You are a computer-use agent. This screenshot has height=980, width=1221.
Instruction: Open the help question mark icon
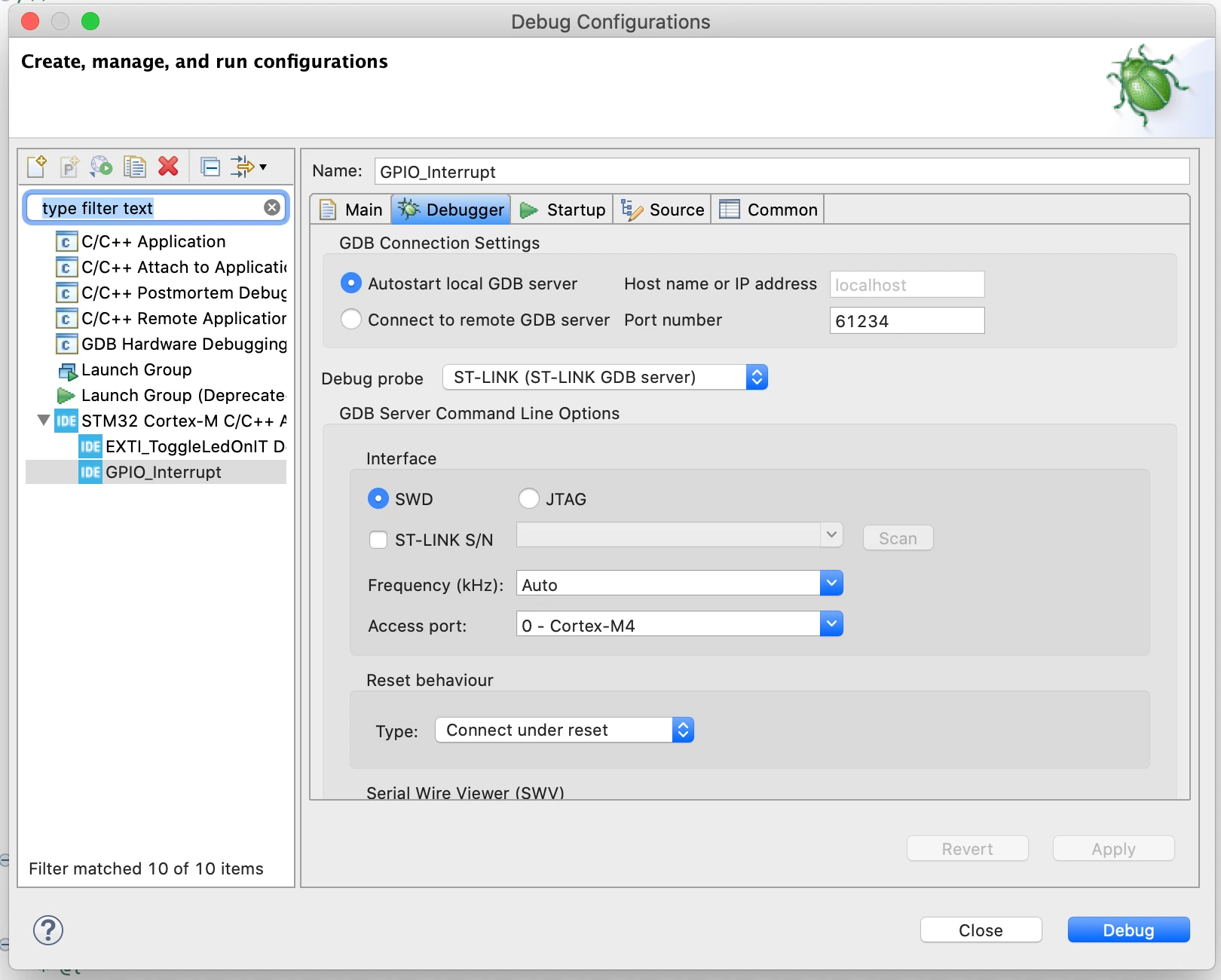[48, 929]
